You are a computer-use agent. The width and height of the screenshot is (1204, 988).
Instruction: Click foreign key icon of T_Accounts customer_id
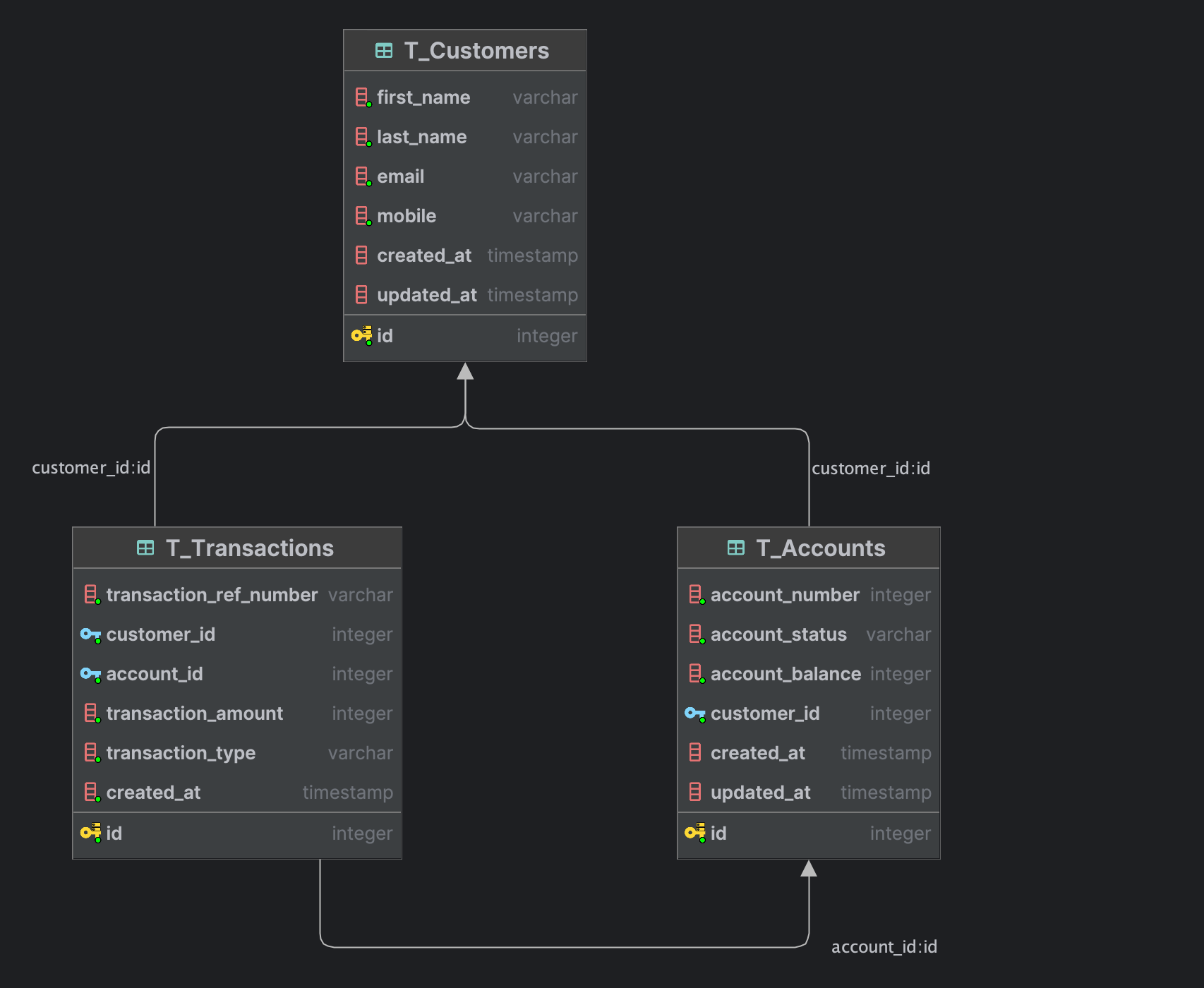(x=695, y=713)
